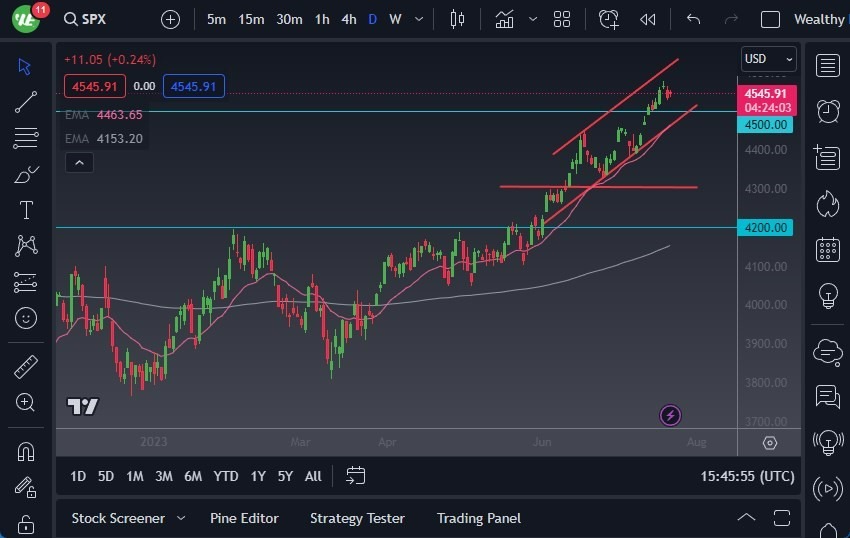
Task: Toggle magnet mode
Action: click(x=25, y=451)
